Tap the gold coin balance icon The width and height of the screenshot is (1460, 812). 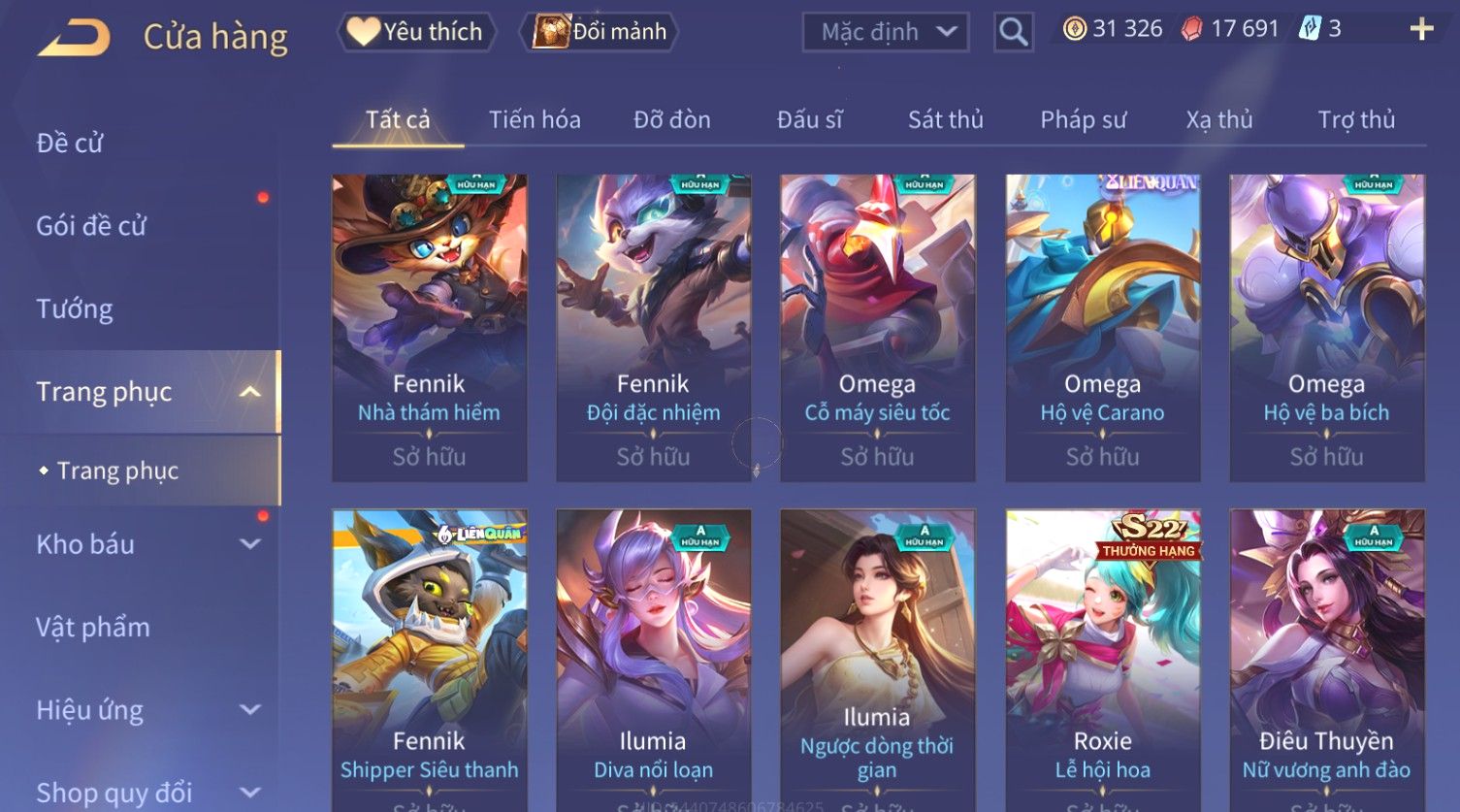tap(1075, 29)
